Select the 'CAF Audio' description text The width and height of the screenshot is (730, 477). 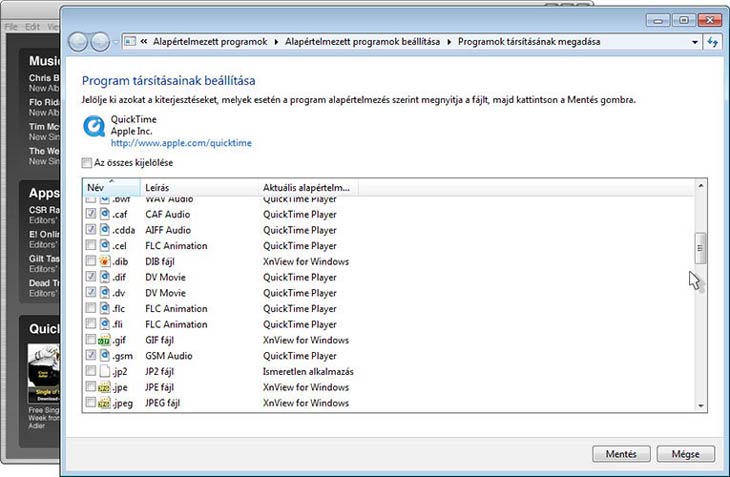tap(168, 215)
